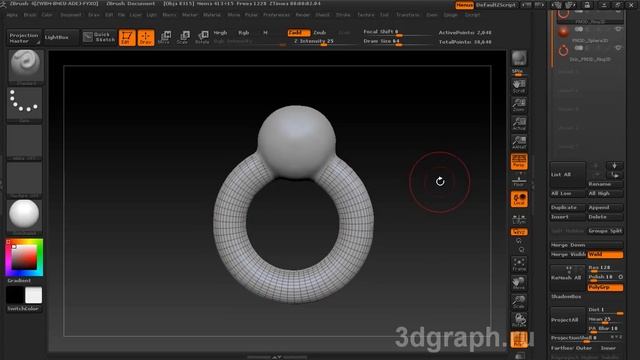Click the move subtool down arrow
Screen dimensions: 640x360
coord(614,166)
